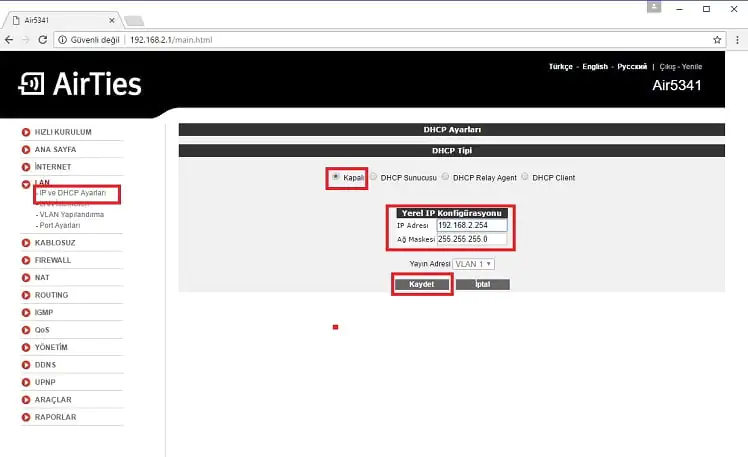Open the Yayın Adresi VLAN 1 dropdown

473,264
